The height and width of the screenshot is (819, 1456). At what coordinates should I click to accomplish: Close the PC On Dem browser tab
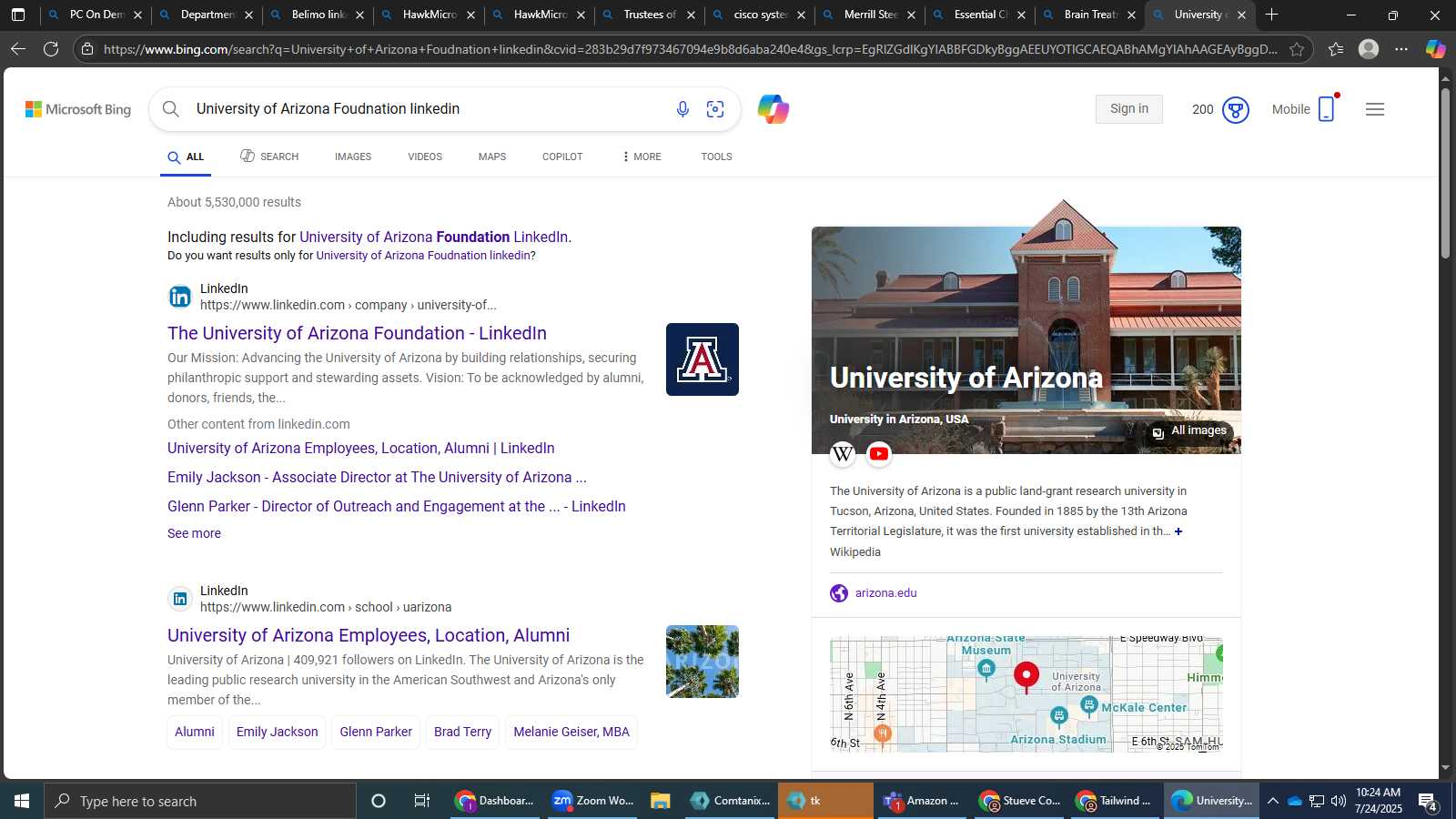(x=137, y=15)
